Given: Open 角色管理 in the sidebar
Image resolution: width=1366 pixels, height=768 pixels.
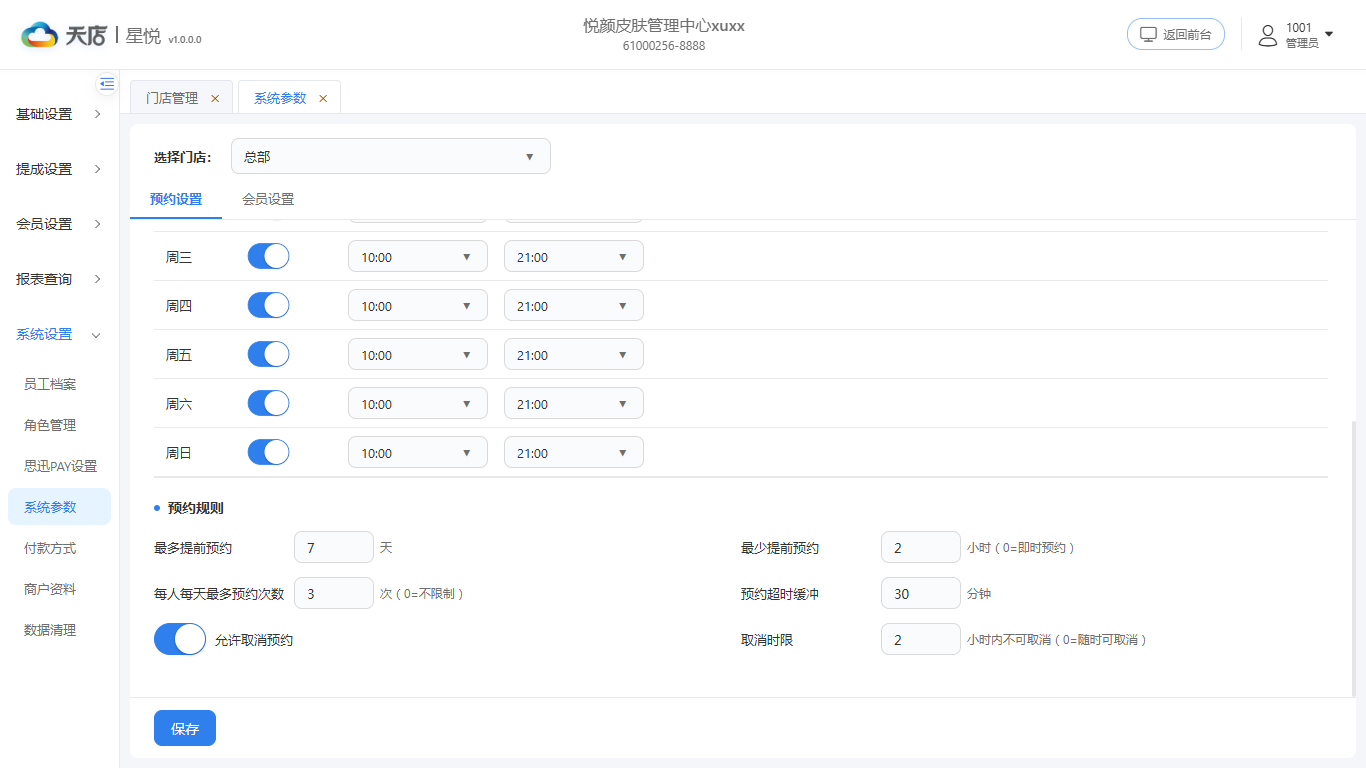Looking at the screenshot, I should point(59,425).
